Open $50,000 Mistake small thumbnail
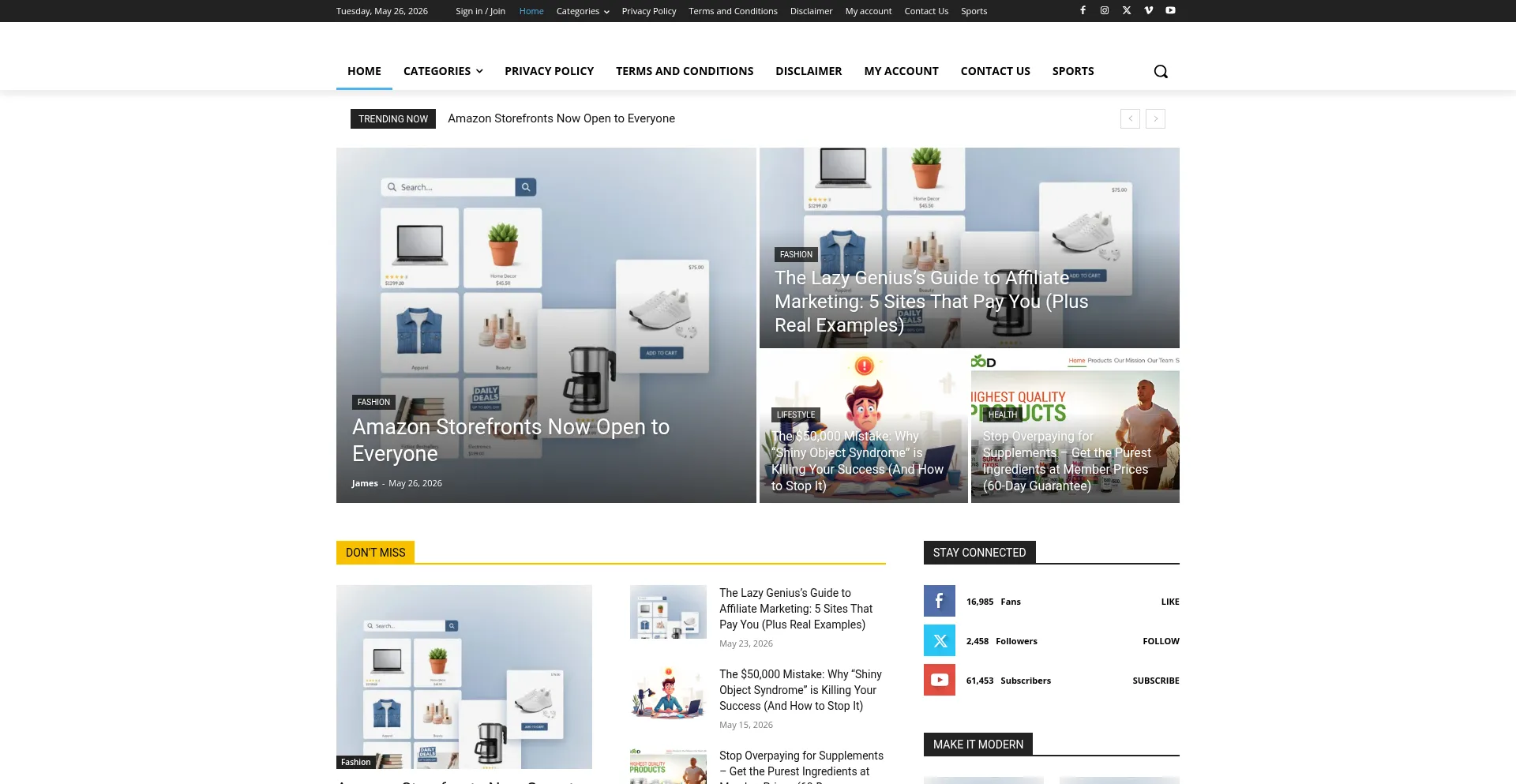 668,693
